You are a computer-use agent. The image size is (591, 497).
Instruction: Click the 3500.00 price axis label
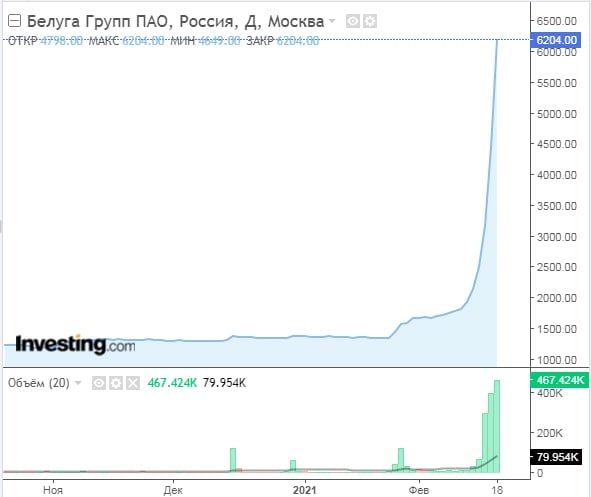557,206
